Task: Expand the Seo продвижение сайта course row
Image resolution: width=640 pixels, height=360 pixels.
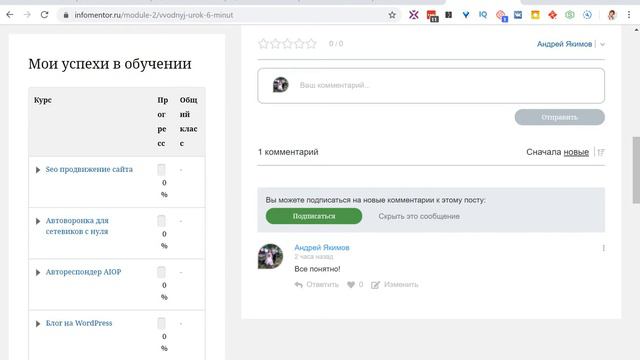Action: pos(38,170)
